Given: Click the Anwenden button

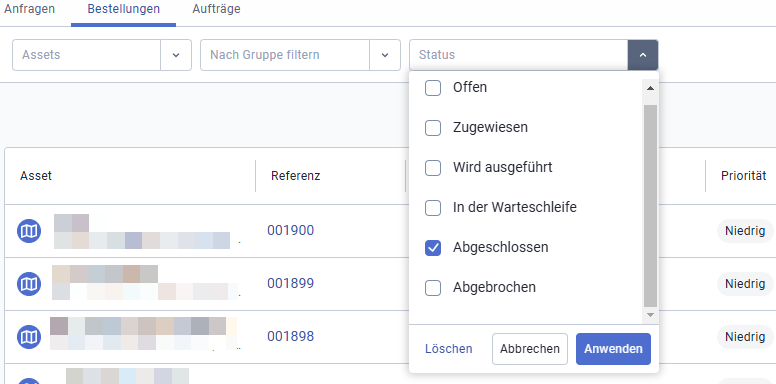Looking at the screenshot, I should pos(613,349).
